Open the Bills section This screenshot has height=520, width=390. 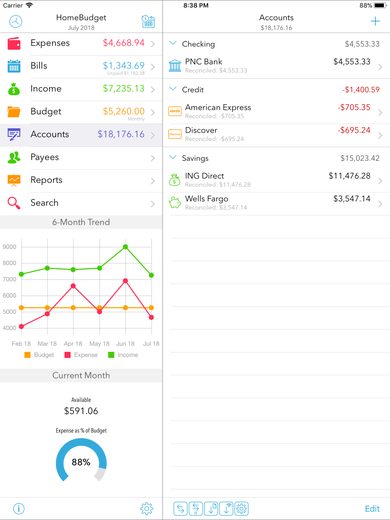(81, 66)
